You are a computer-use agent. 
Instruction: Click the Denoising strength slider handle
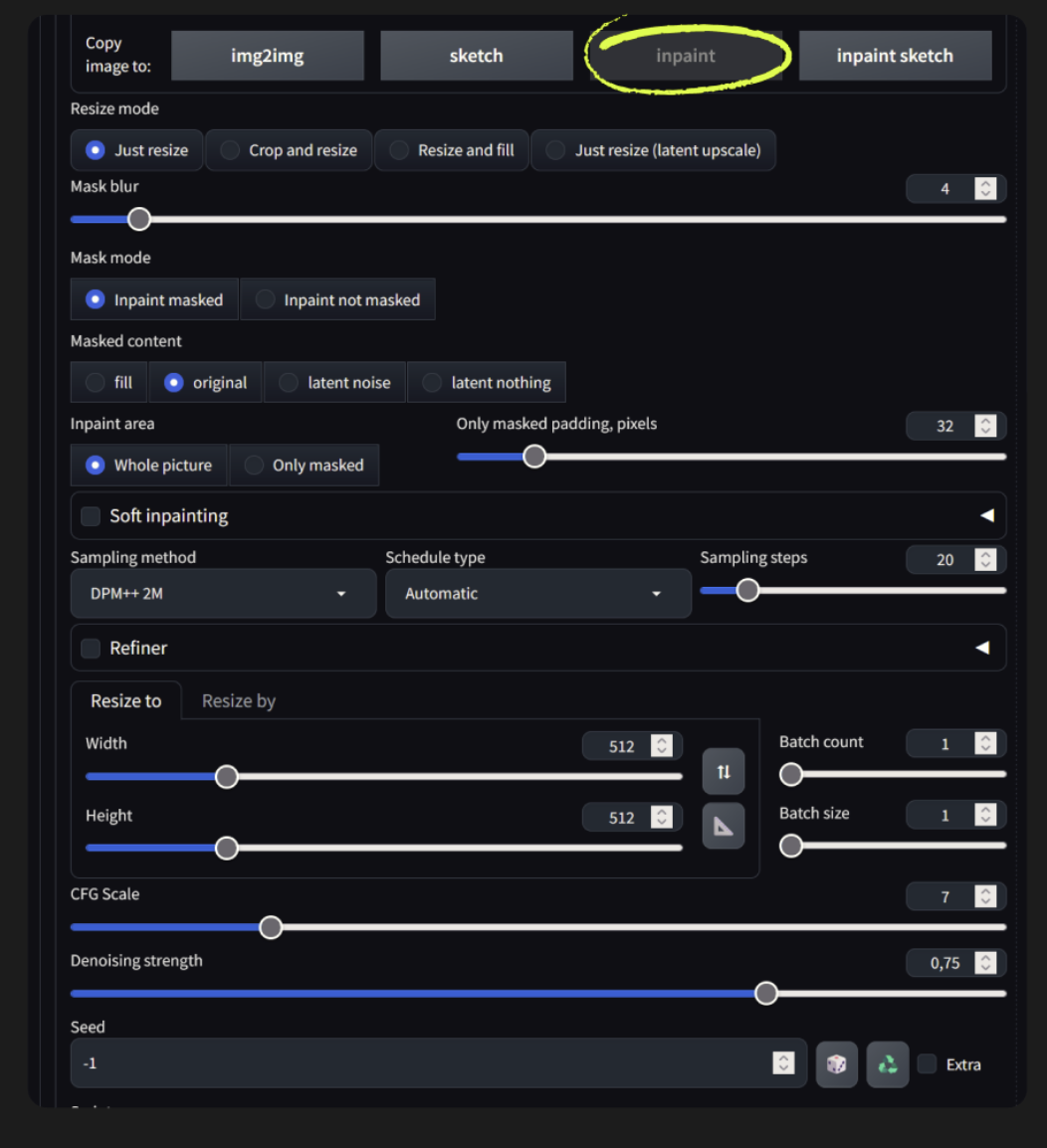(x=765, y=993)
